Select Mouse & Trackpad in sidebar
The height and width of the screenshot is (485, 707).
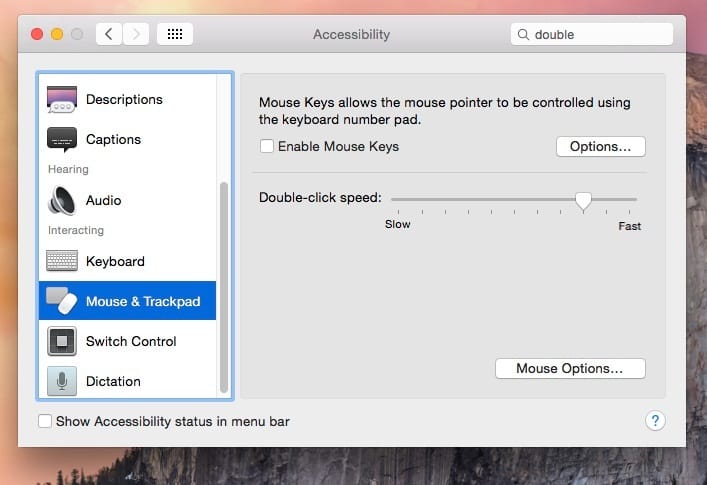tap(128, 301)
